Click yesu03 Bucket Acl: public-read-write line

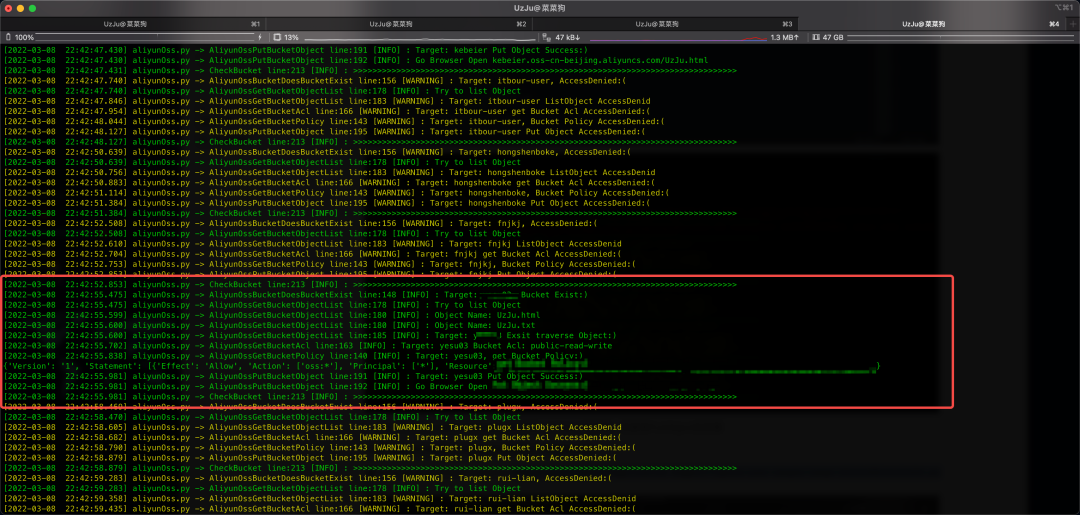click(308, 346)
